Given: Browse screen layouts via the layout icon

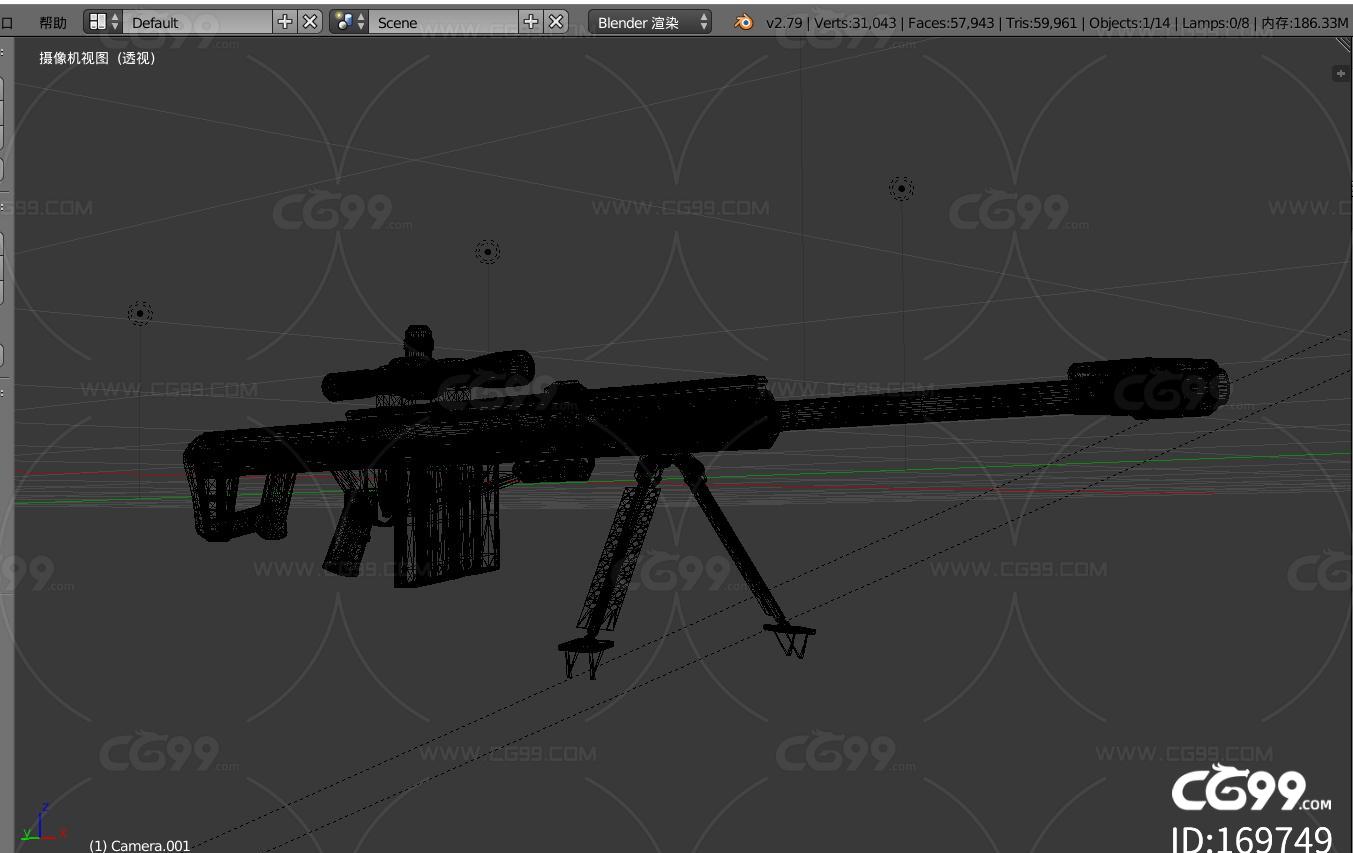Looking at the screenshot, I should click(x=104, y=22).
